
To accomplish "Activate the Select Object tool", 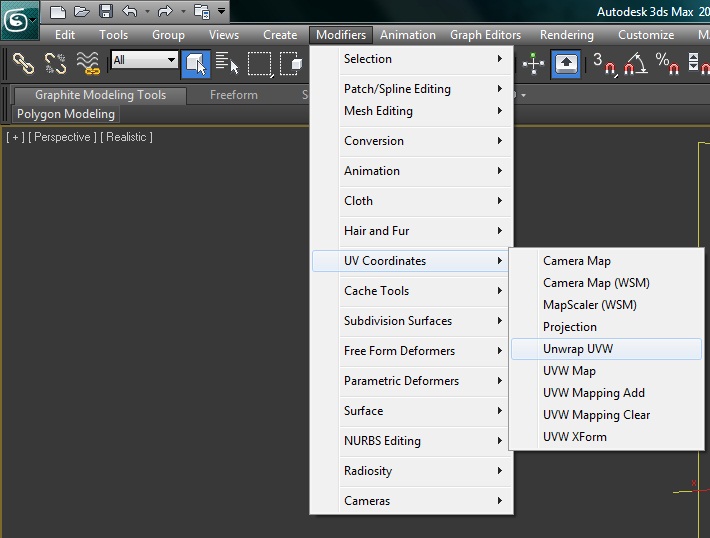I will click(196, 63).
